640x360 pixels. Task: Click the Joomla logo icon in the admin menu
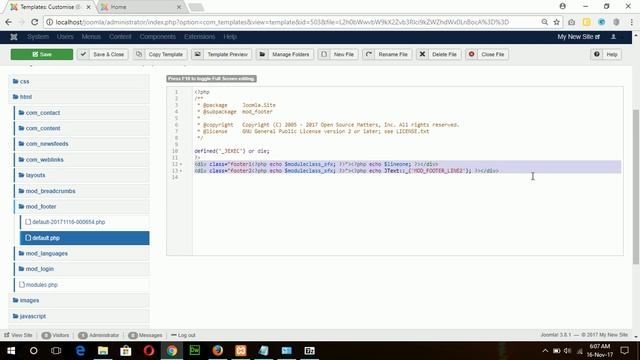(14, 37)
